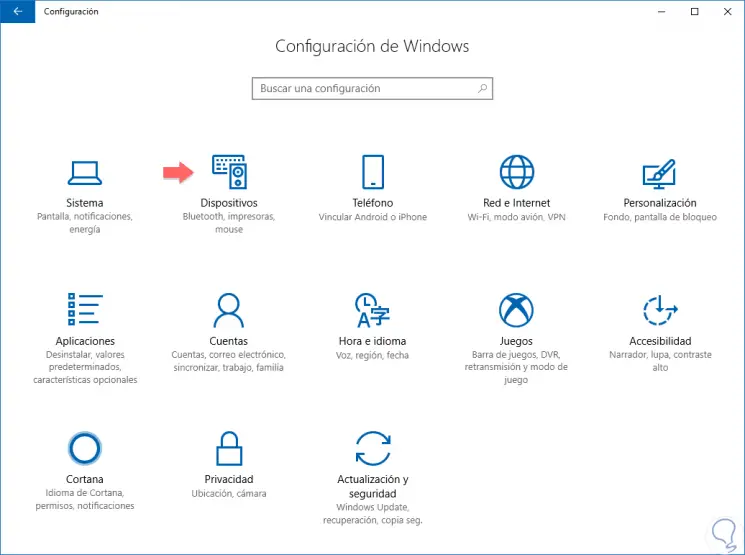The image size is (745, 555).
Task: Open the Teléfono phone icon
Action: [372, 172]
